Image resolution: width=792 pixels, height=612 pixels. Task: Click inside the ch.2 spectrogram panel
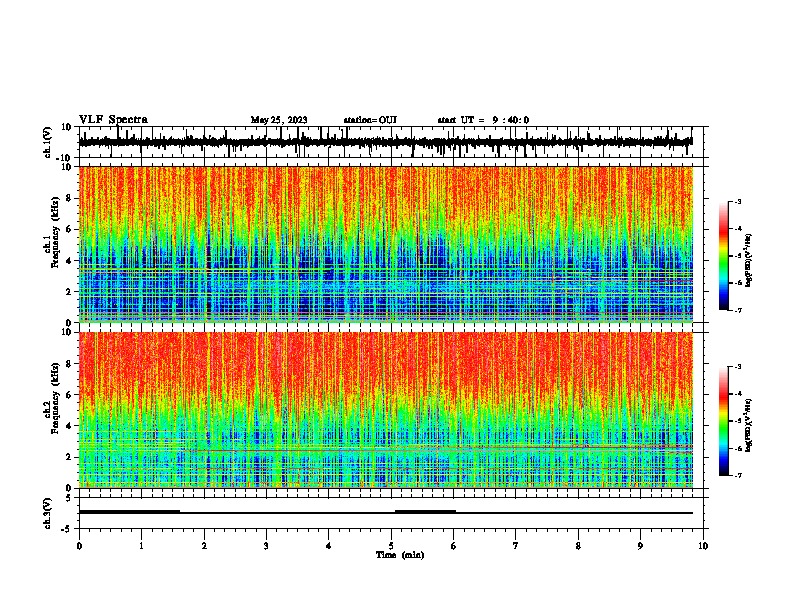point(386,410)
